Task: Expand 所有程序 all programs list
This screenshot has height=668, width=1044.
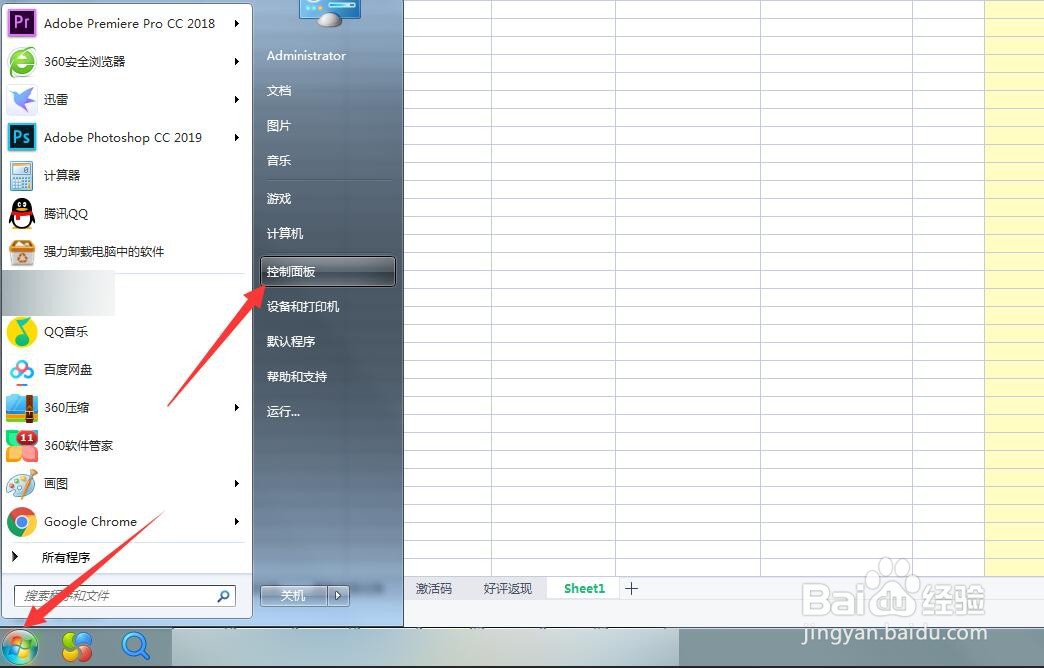Action: pyautogui.click(x=65, y=557)
